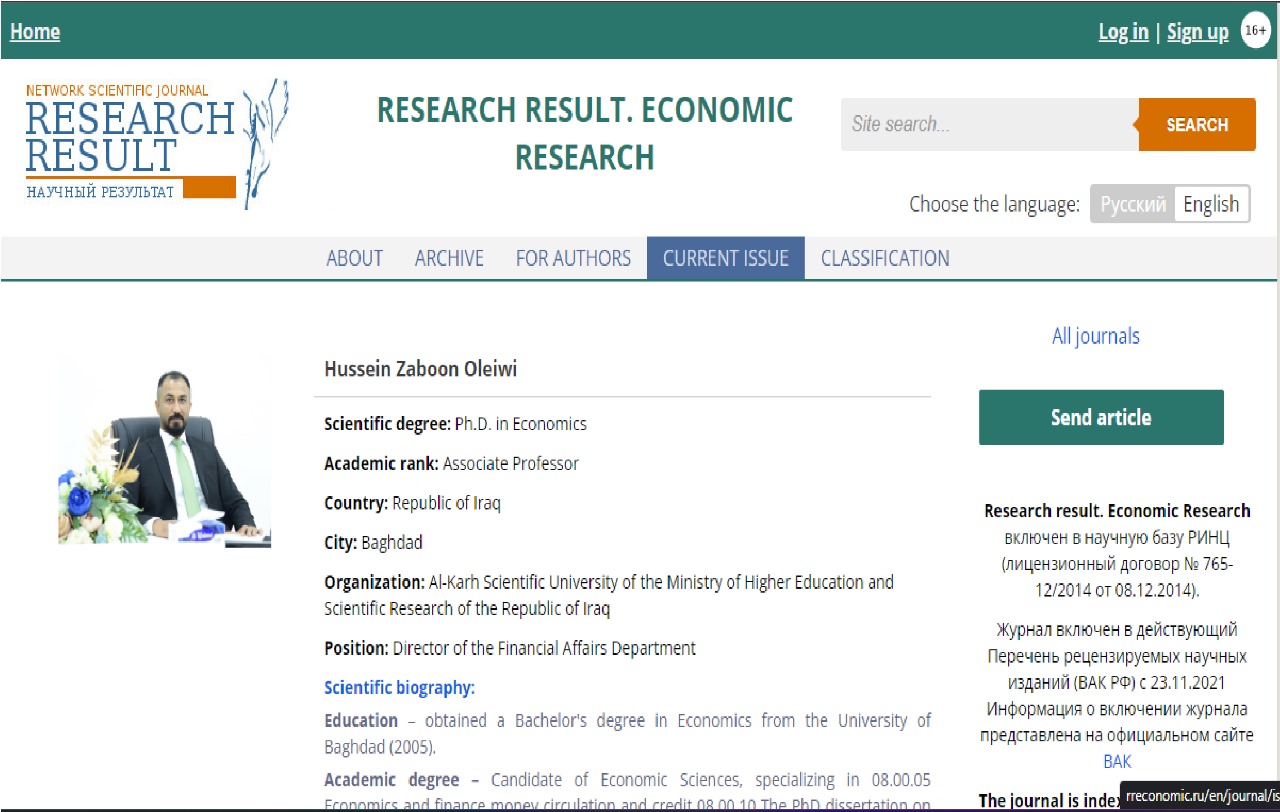The width and height of the screenshot is (1280, 812).
Task: Click the author's profile photo
Action: 164,453
